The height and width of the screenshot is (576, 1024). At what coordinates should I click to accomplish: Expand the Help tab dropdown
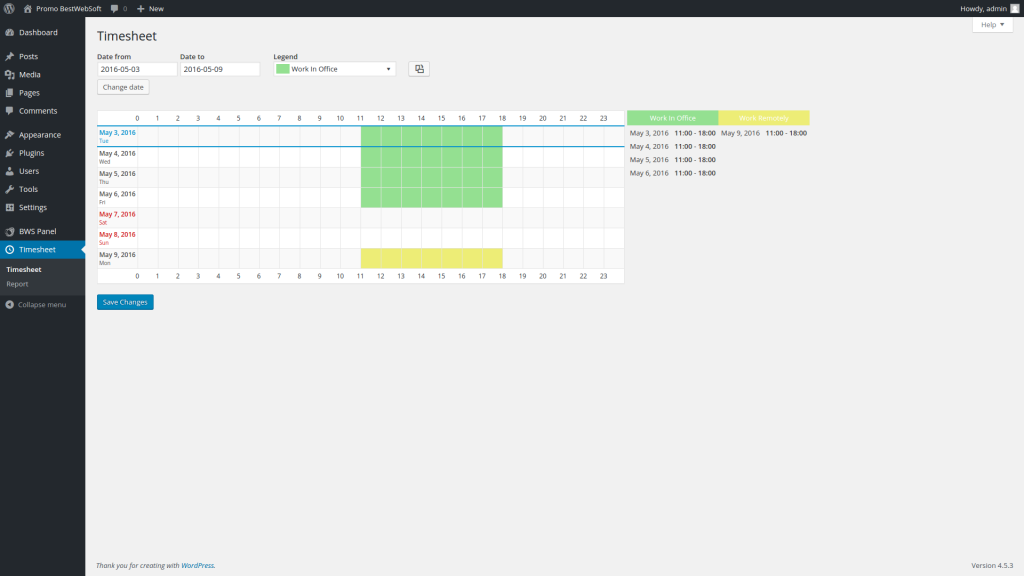(992, 25)
